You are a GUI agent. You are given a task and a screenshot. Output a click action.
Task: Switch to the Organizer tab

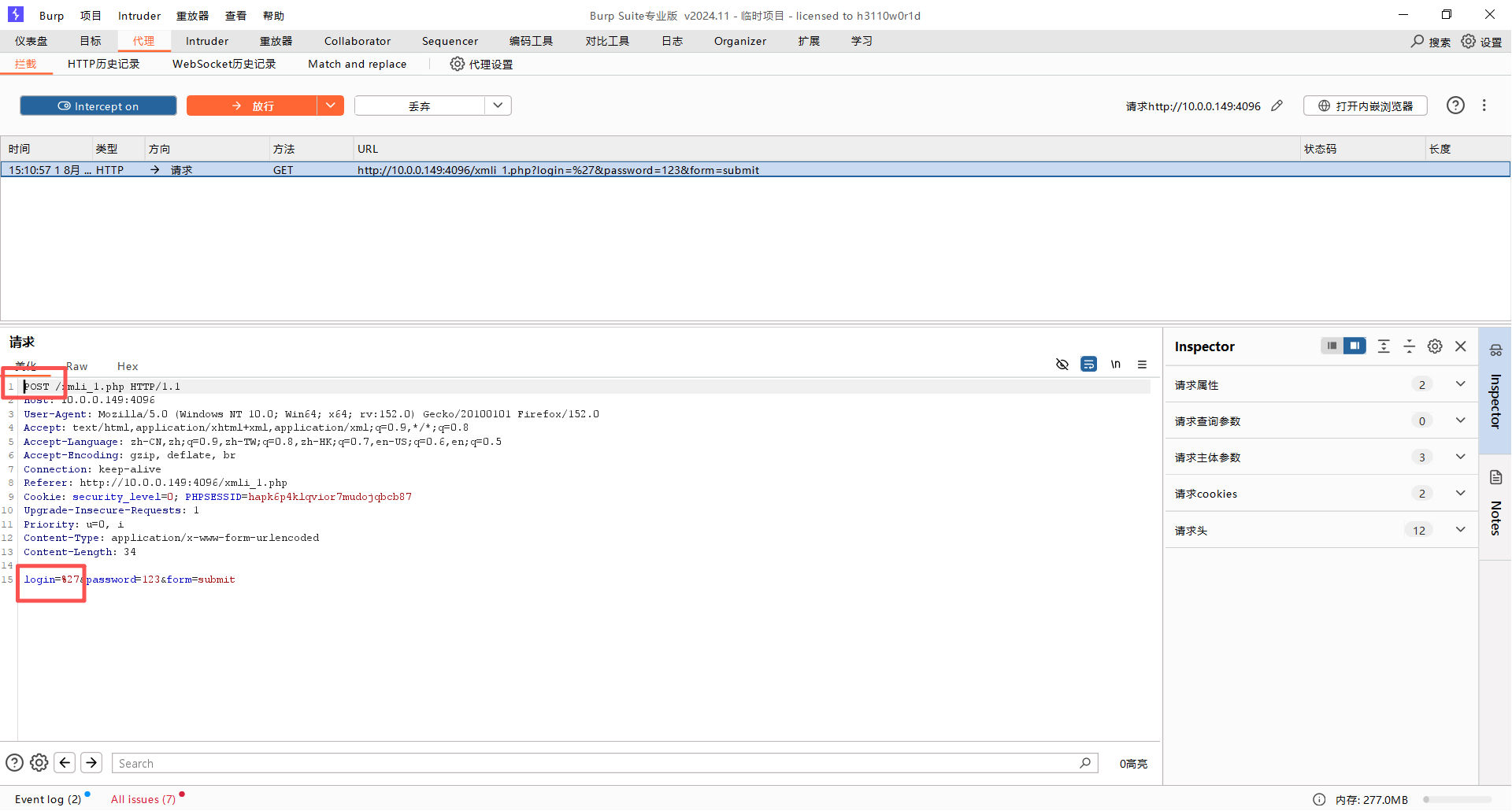pyautogui.click(x=740, y=41)
